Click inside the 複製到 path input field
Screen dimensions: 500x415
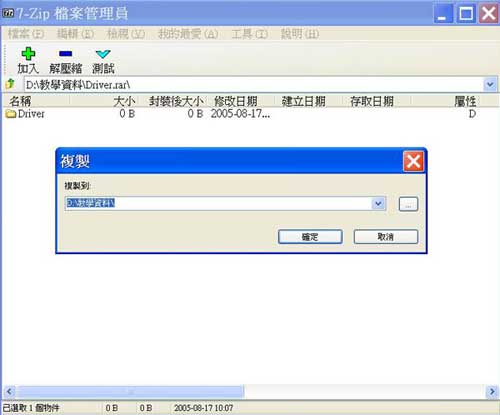(x=219, y=203)
